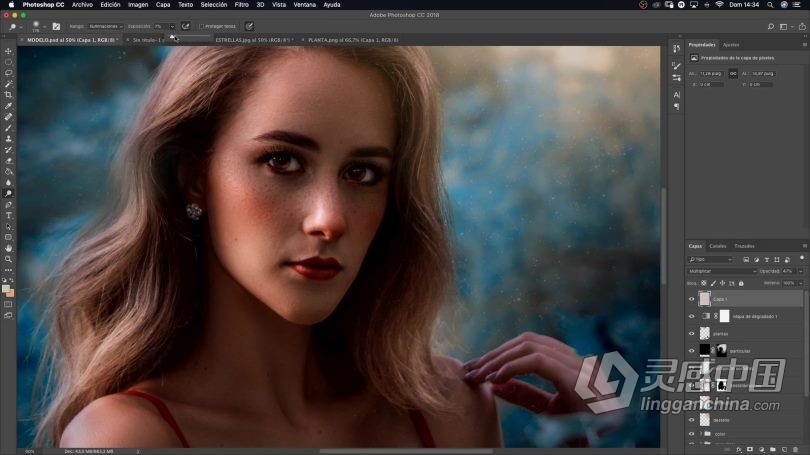Open the layer filter type dropdown
Viewport: 810px width, 455px height.
coord(710,259)
